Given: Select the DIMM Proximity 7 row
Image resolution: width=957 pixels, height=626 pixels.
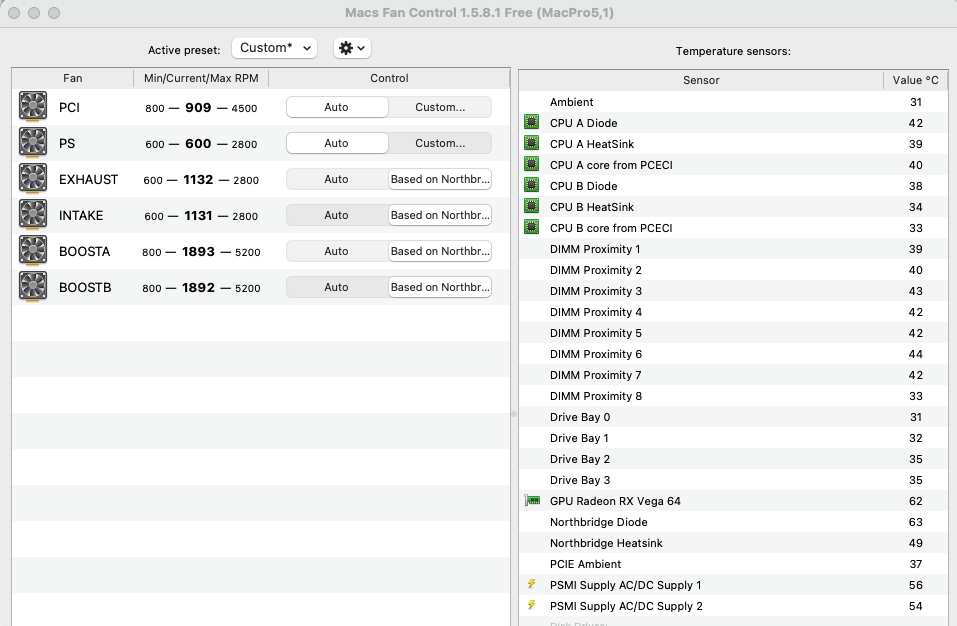Looking at the screenshot, I should click(734, 375).
